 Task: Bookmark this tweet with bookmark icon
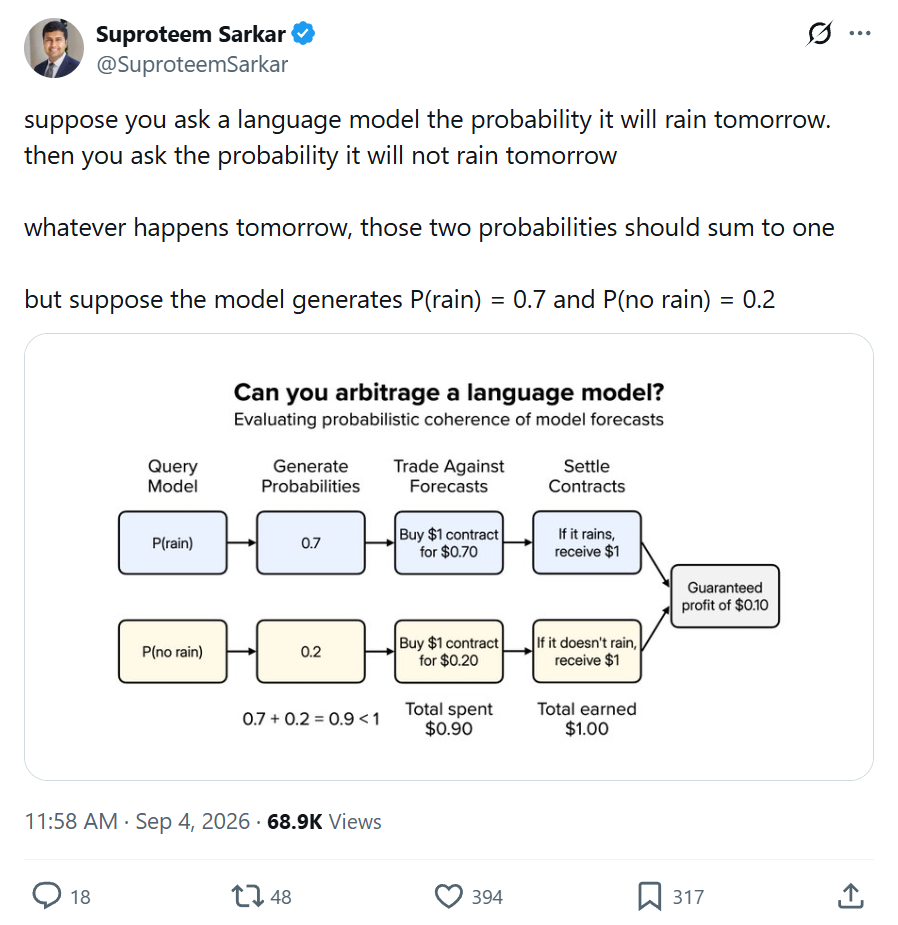pyautogui.click(x=650, y=896)
